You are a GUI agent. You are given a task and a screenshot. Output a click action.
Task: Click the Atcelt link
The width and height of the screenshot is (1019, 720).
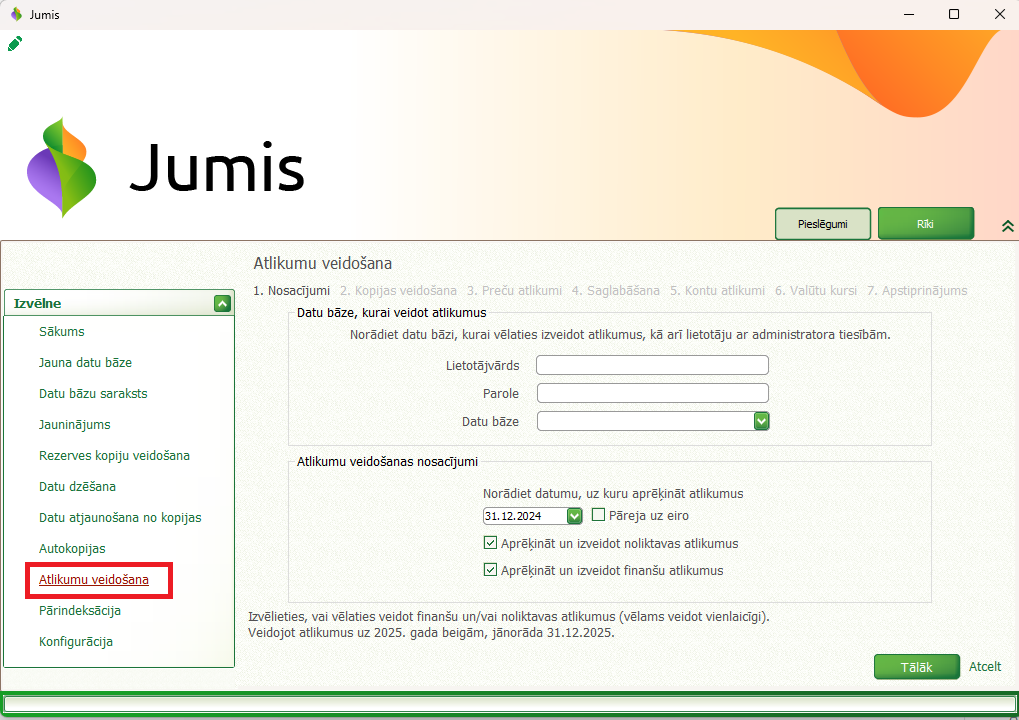tap(985, 667)
